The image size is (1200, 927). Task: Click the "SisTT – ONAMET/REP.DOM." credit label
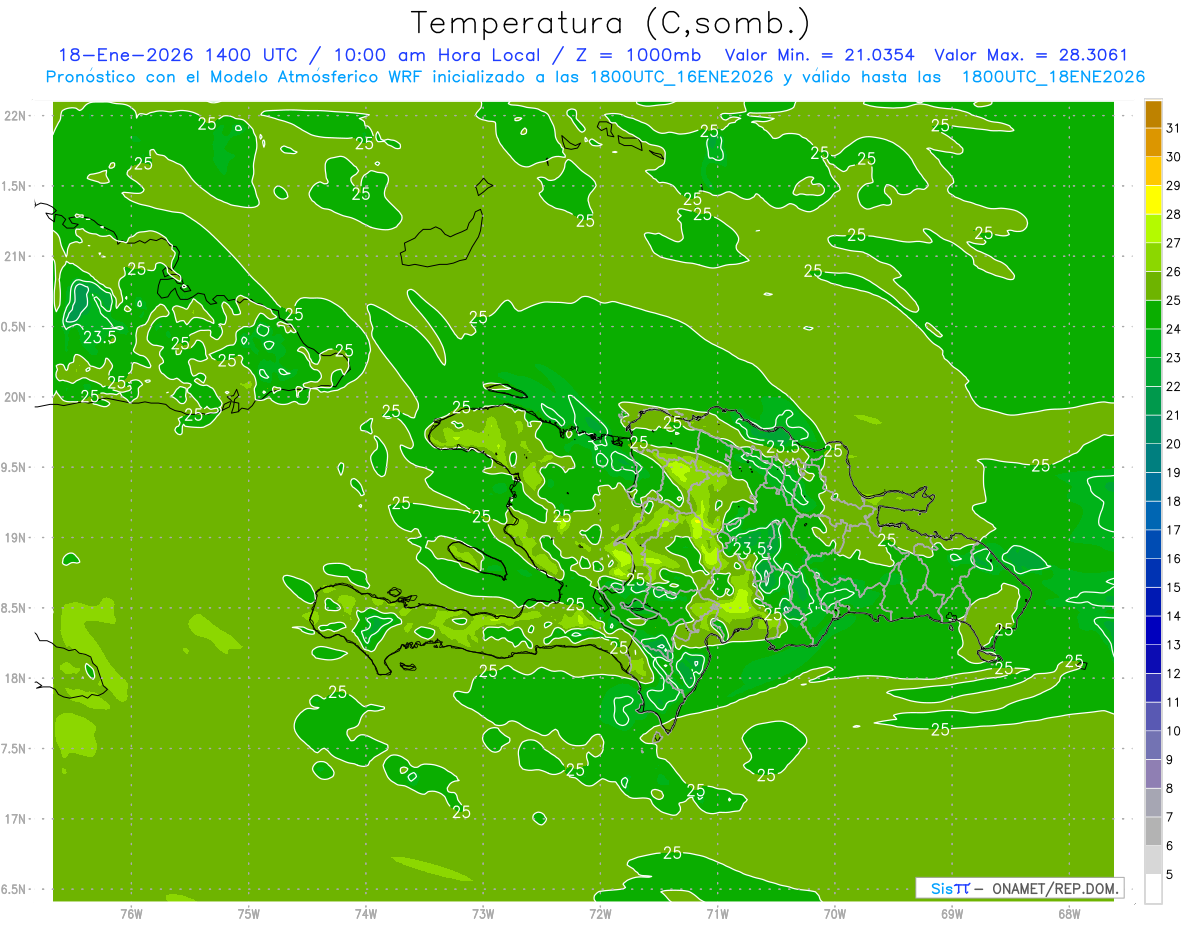click(x=1020, y=888)
